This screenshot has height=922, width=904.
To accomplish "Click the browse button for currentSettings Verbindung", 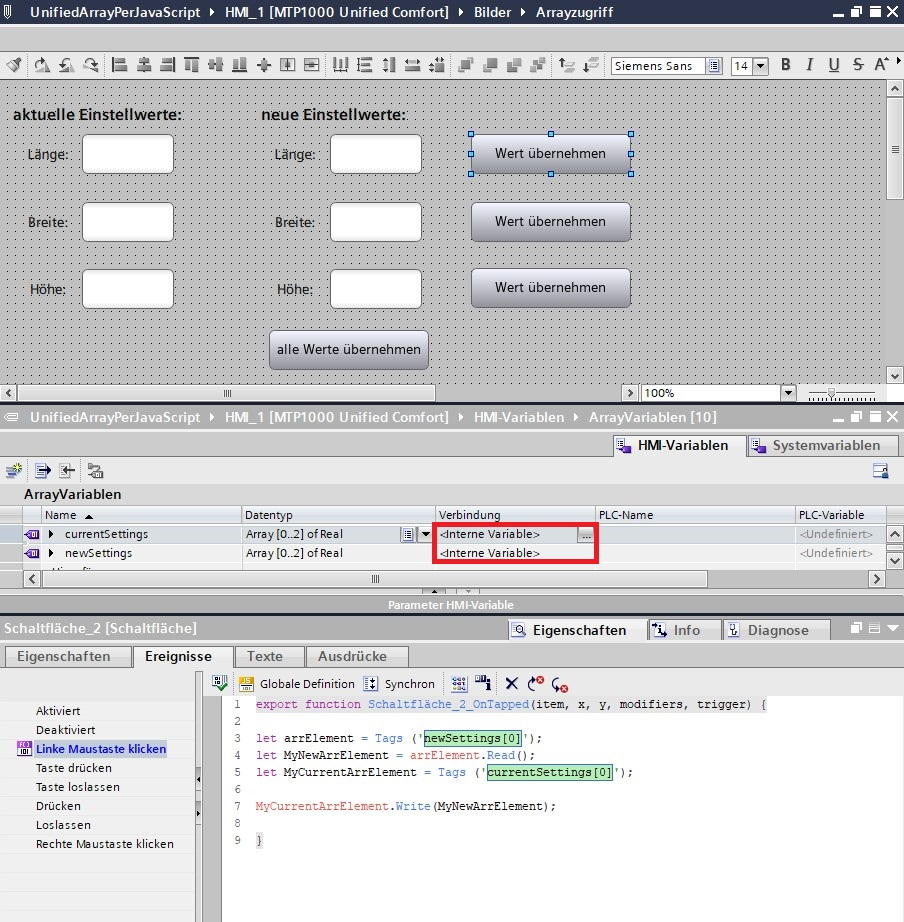I will [586, 535].
